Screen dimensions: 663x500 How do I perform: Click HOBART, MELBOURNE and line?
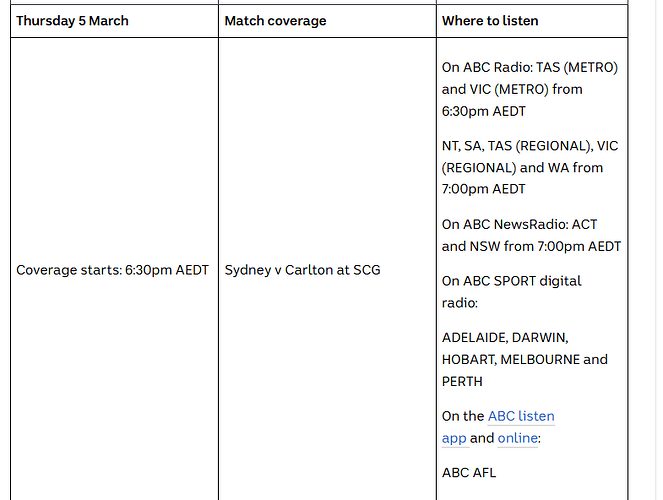click(x=525, y=360)
